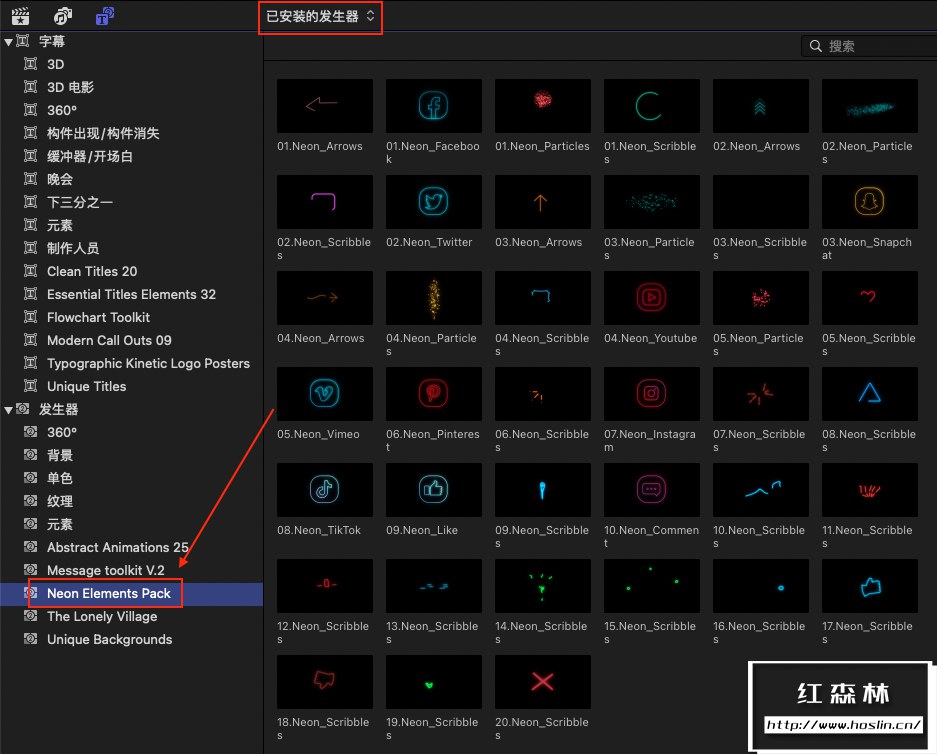This screenshot has width=937, height=754.
Task: Select the 构件出现/构件消失 category
Action: [x=131, y=133]
